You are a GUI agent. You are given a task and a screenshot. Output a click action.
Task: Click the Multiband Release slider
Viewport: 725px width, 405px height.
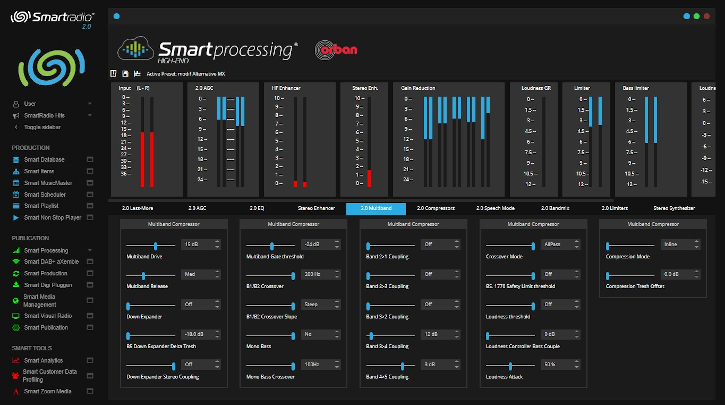click(151, 276)
